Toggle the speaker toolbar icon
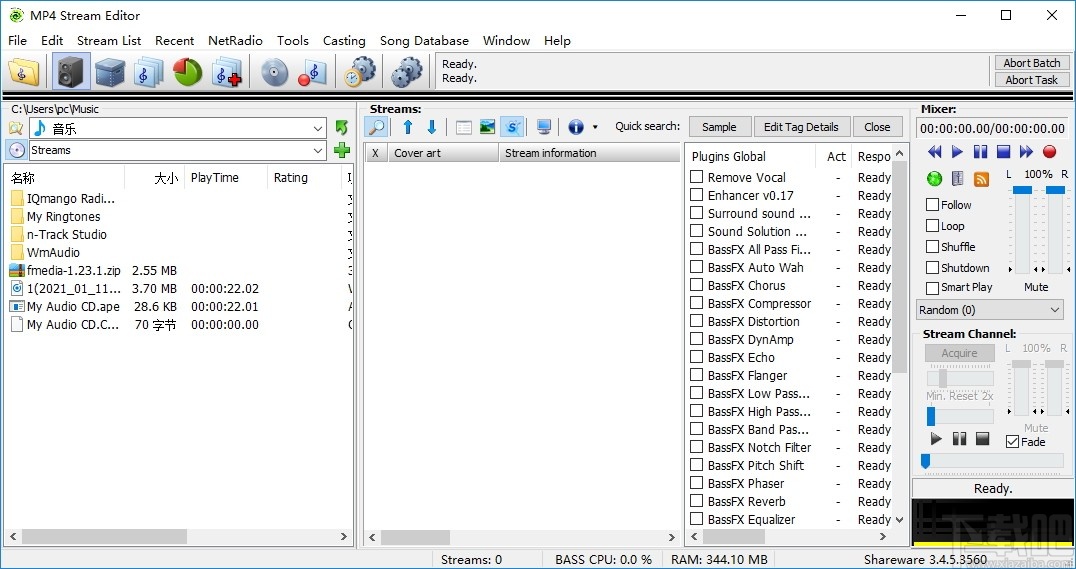Image resolution: width=1076 pixels, height=569 pixels. (x=71, y=71)
